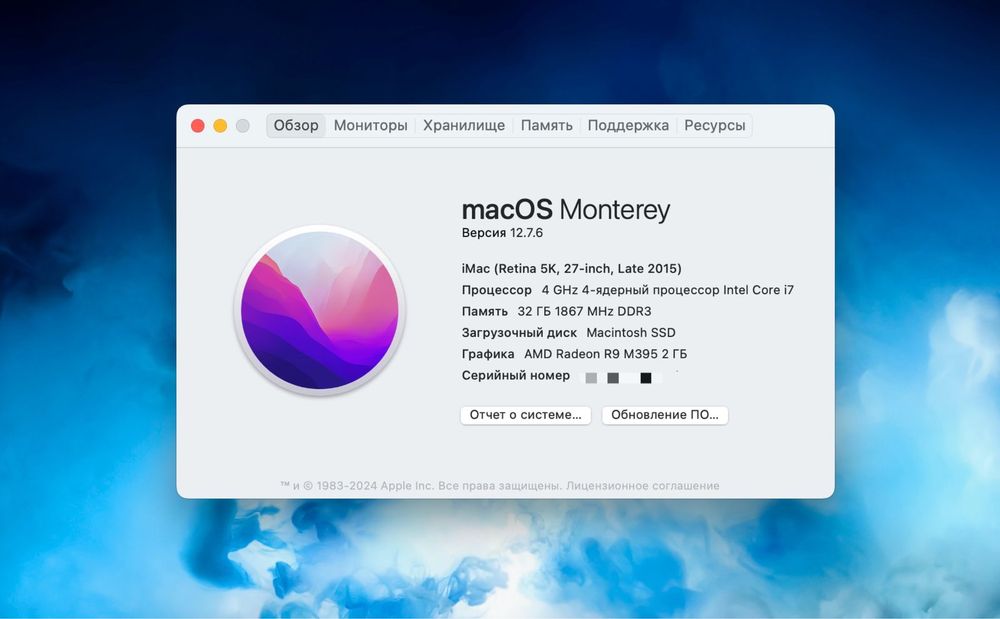The width and height of the screenshot is (1000, 619).
Task: Go to the Ресурсы tab
Action: point(715,126)
